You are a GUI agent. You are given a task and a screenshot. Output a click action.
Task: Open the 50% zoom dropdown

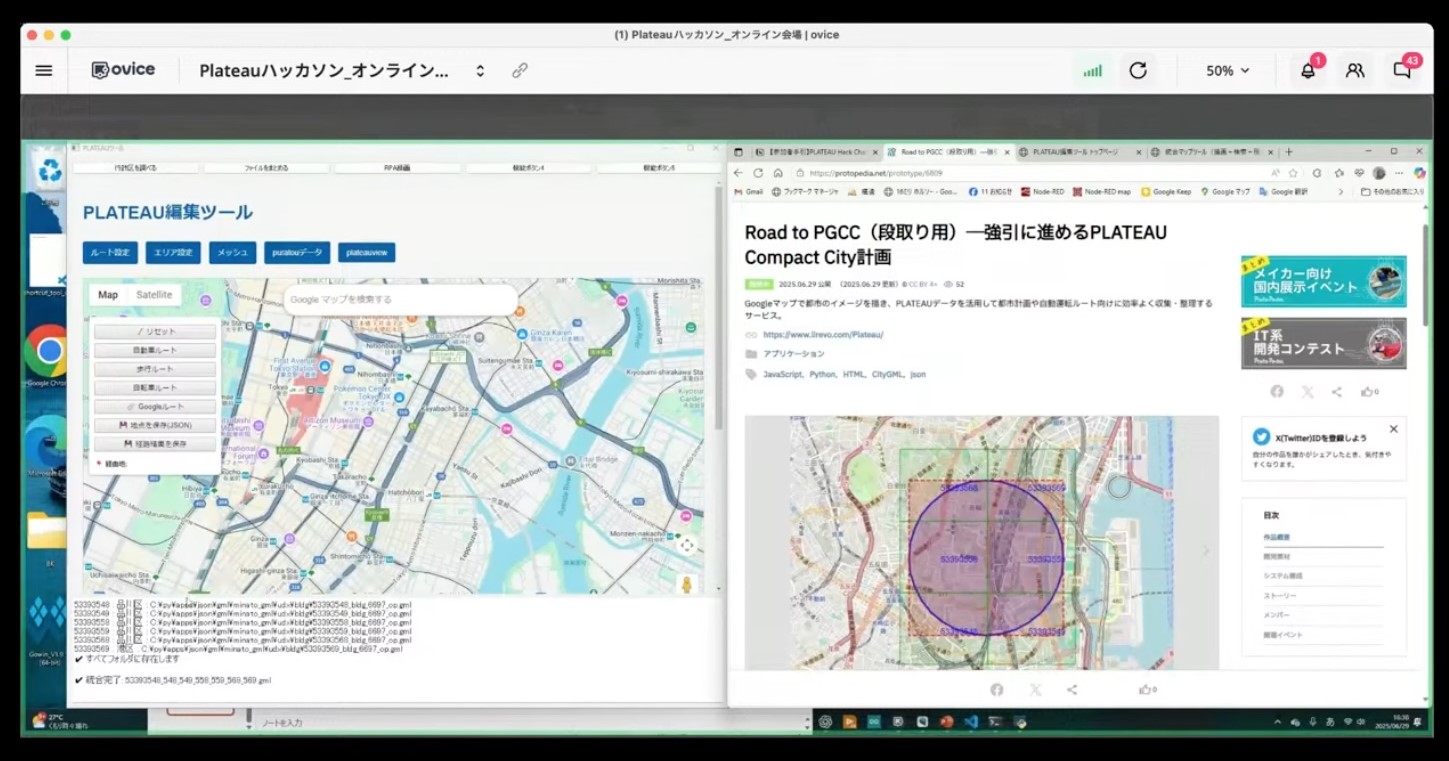[1227, 71]
